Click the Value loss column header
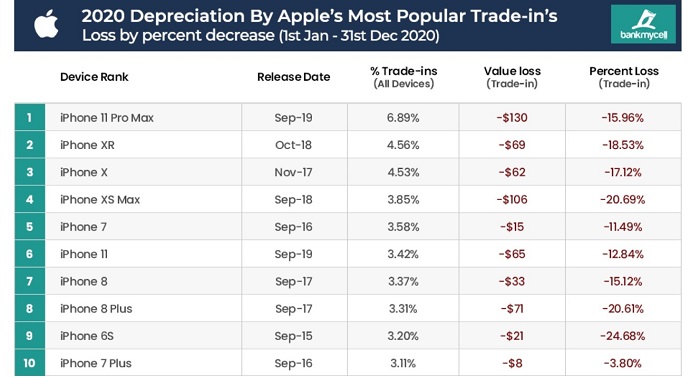This screenshot has width=700, height=378. coord(512,77)
